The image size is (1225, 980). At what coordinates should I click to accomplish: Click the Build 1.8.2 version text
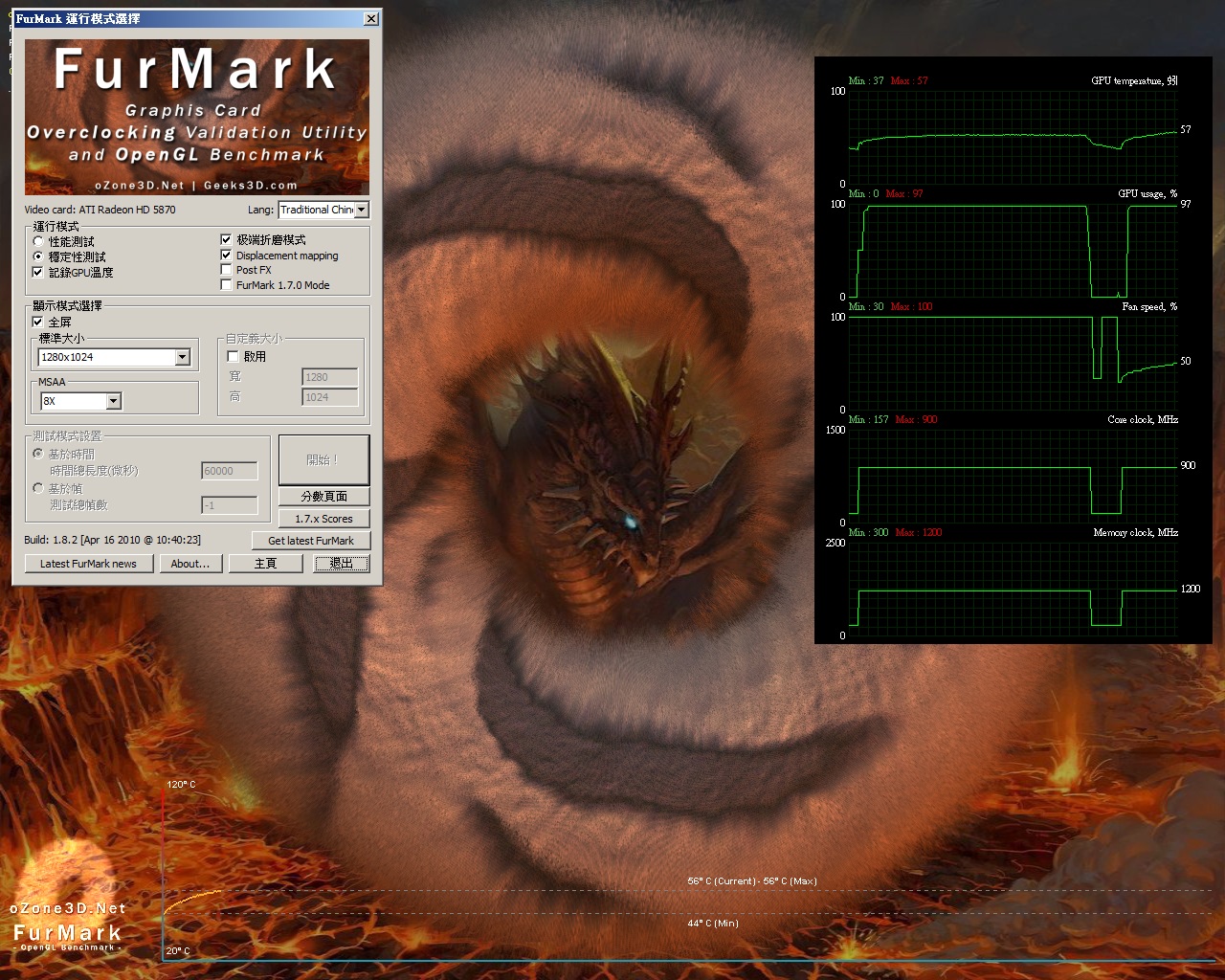click(113, 540)
